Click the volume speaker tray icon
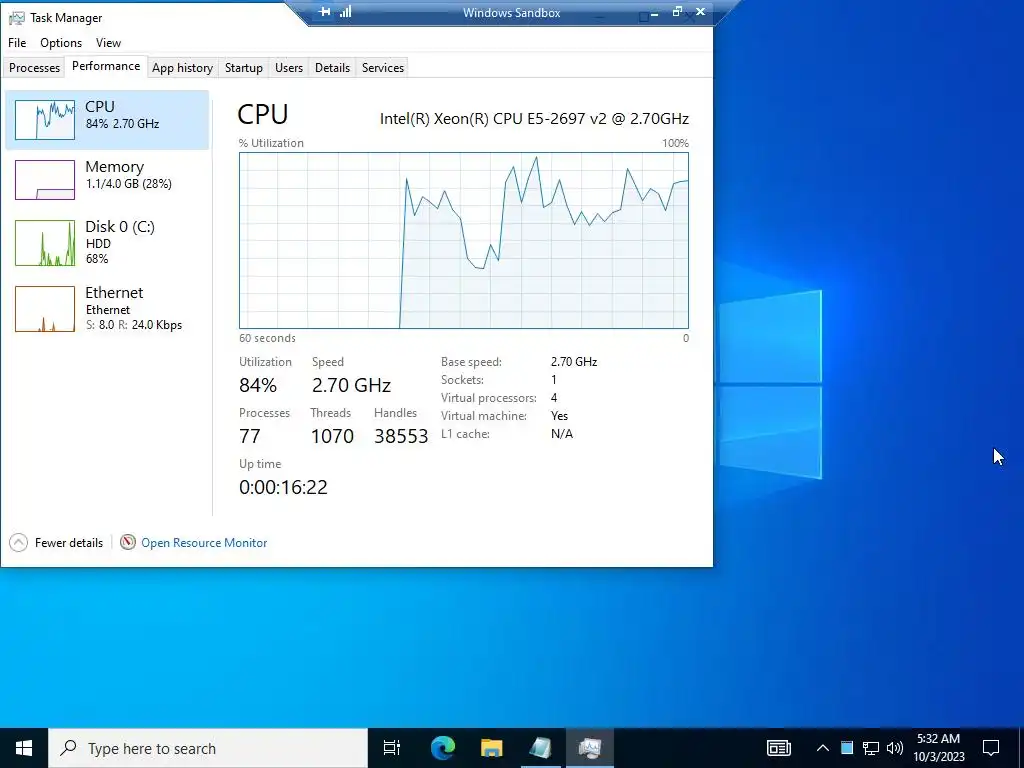Screen dimensions: 1024x768 (x=895, y=748)
